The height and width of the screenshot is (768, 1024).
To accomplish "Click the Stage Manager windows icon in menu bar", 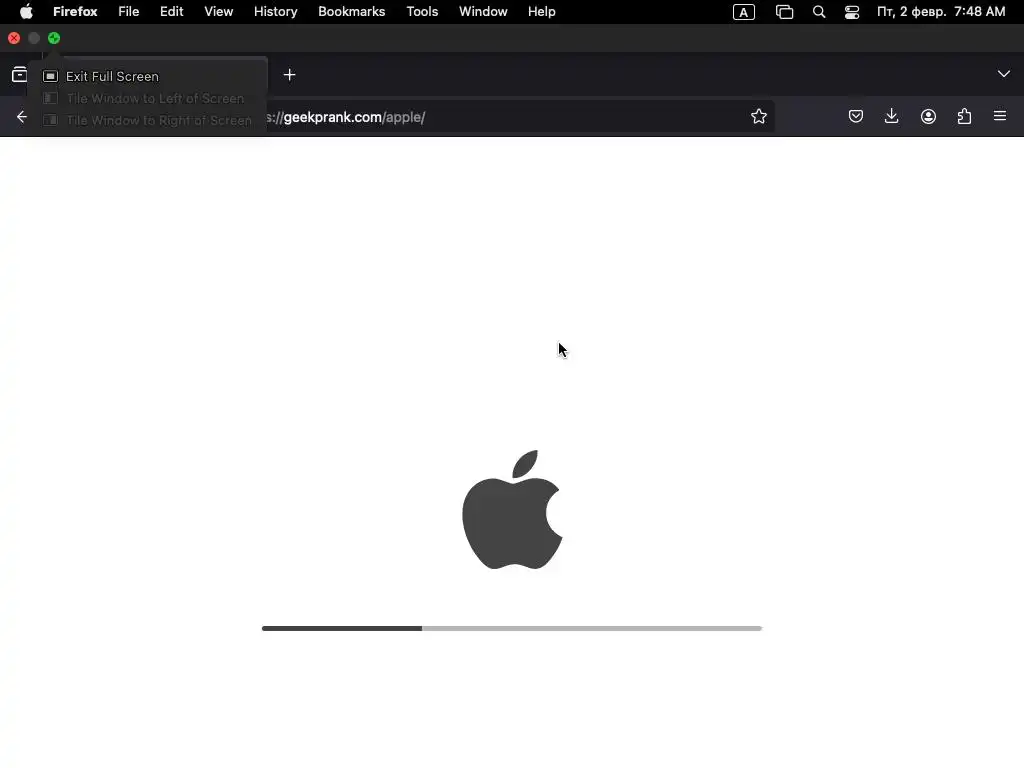I will [x=784, y=12].
